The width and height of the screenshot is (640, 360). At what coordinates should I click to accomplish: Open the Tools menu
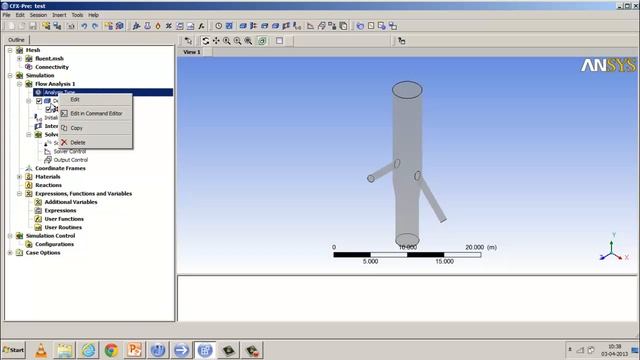pos(77,15)
